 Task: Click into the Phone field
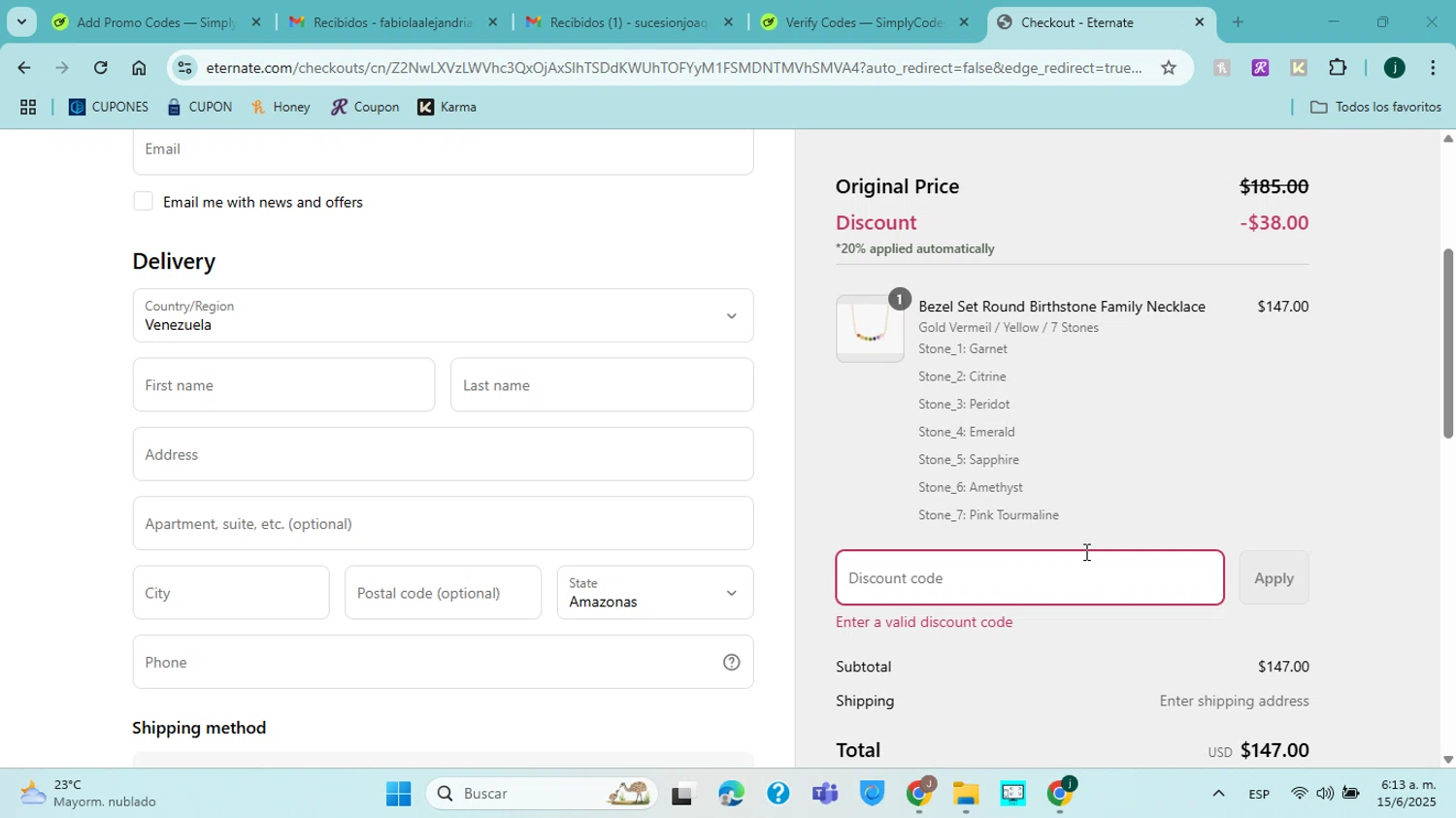[443, 663]
